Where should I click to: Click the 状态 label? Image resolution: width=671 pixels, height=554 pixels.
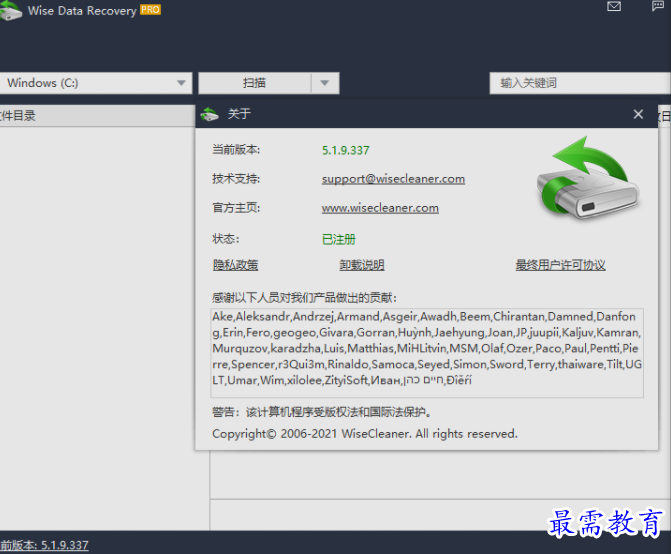pyautogui.click(x=226, y=239)
